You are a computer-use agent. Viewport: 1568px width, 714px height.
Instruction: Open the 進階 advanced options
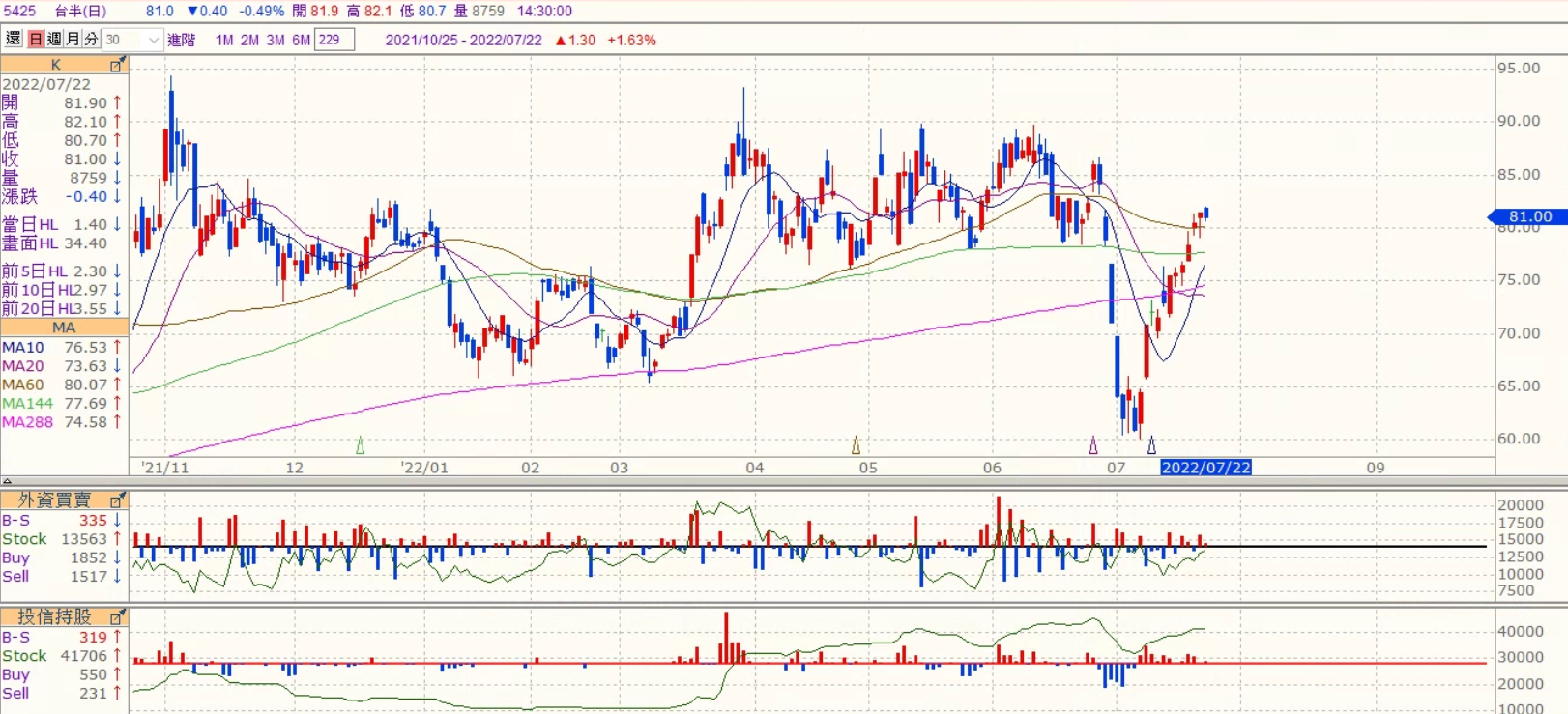click(181, 40)
